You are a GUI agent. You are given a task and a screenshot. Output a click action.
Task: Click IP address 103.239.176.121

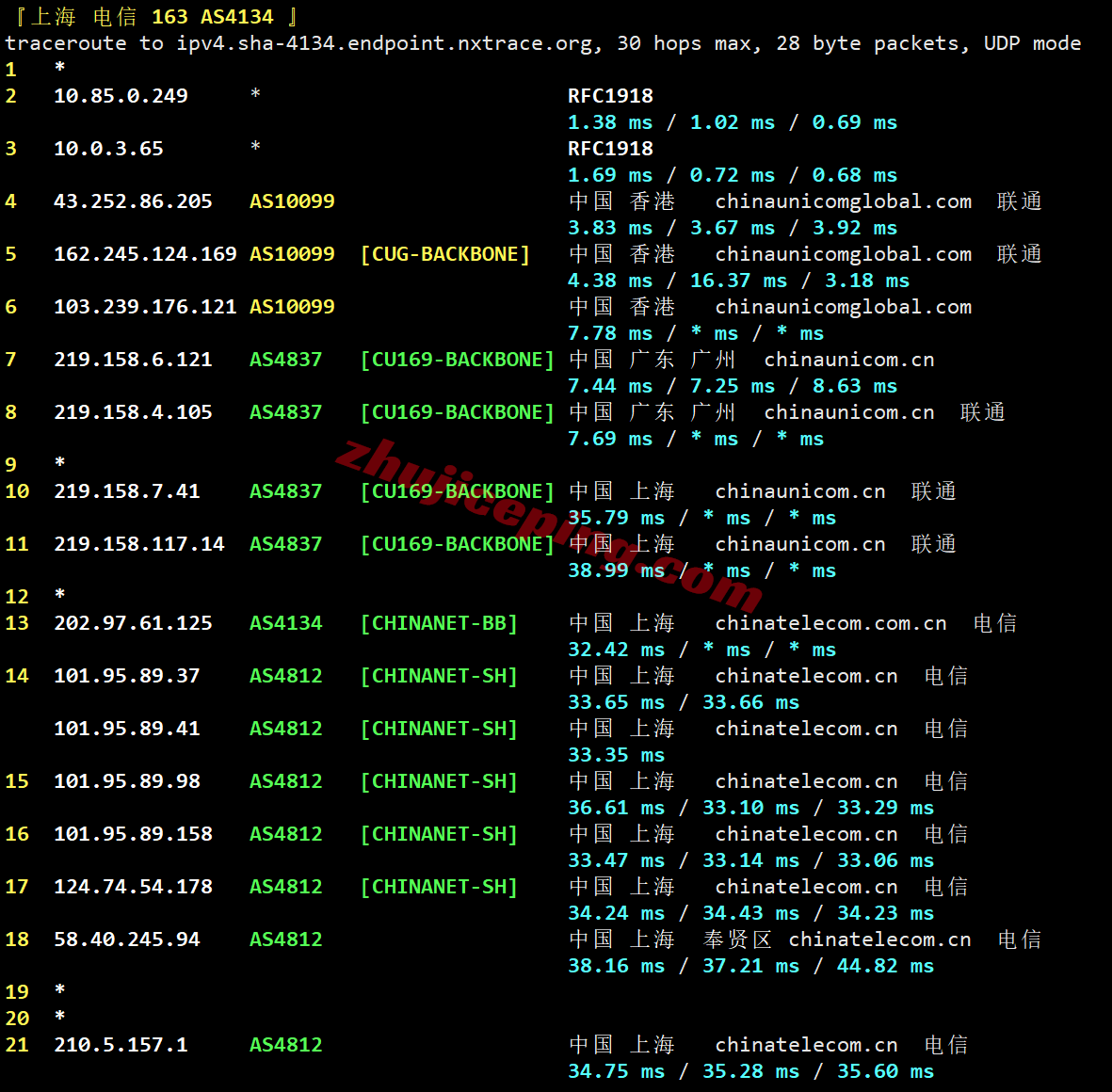coord(145,306)
